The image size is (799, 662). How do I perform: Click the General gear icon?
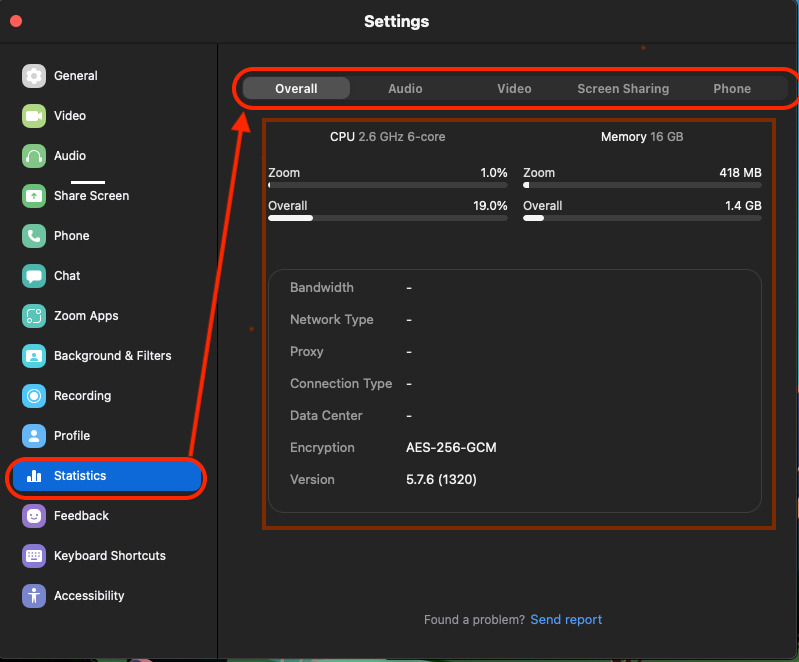pyautogui.click(x=35, y=76)
